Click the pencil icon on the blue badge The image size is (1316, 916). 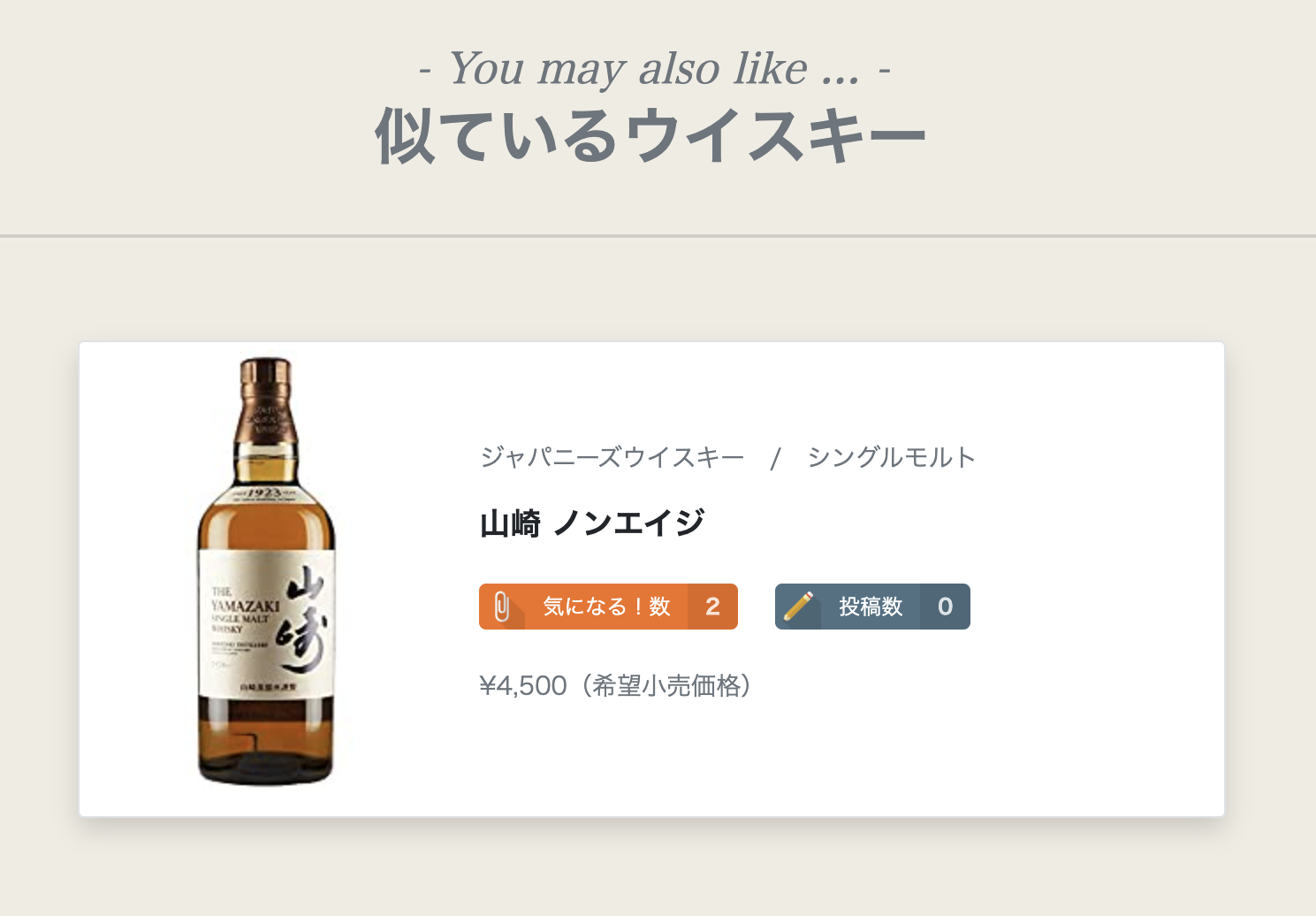point(798,607)
